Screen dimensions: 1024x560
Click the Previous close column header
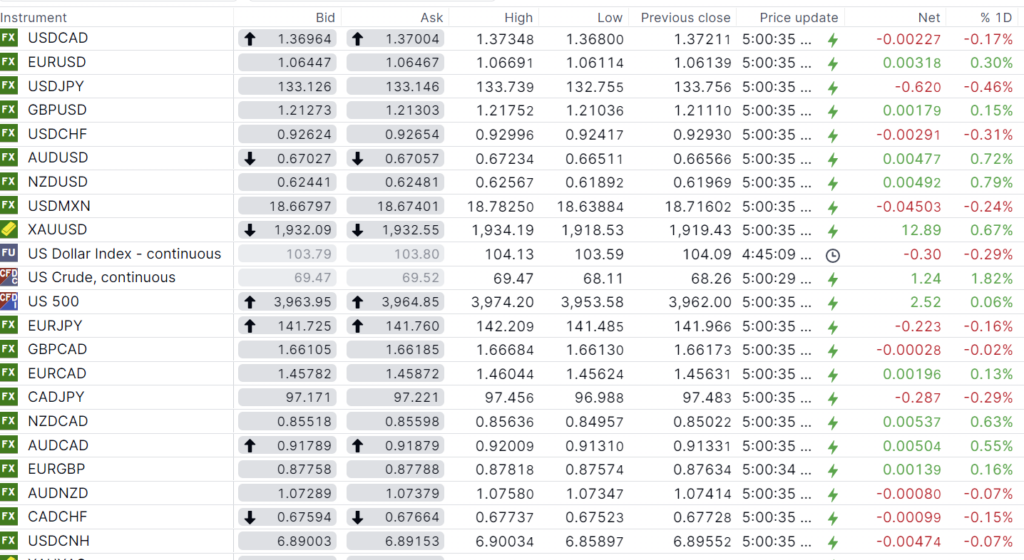686,17
